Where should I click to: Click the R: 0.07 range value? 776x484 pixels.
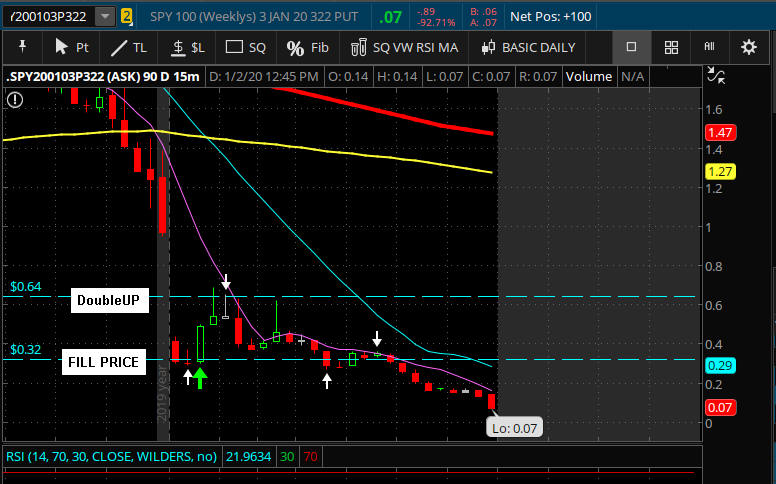click(x=538, y=77)
